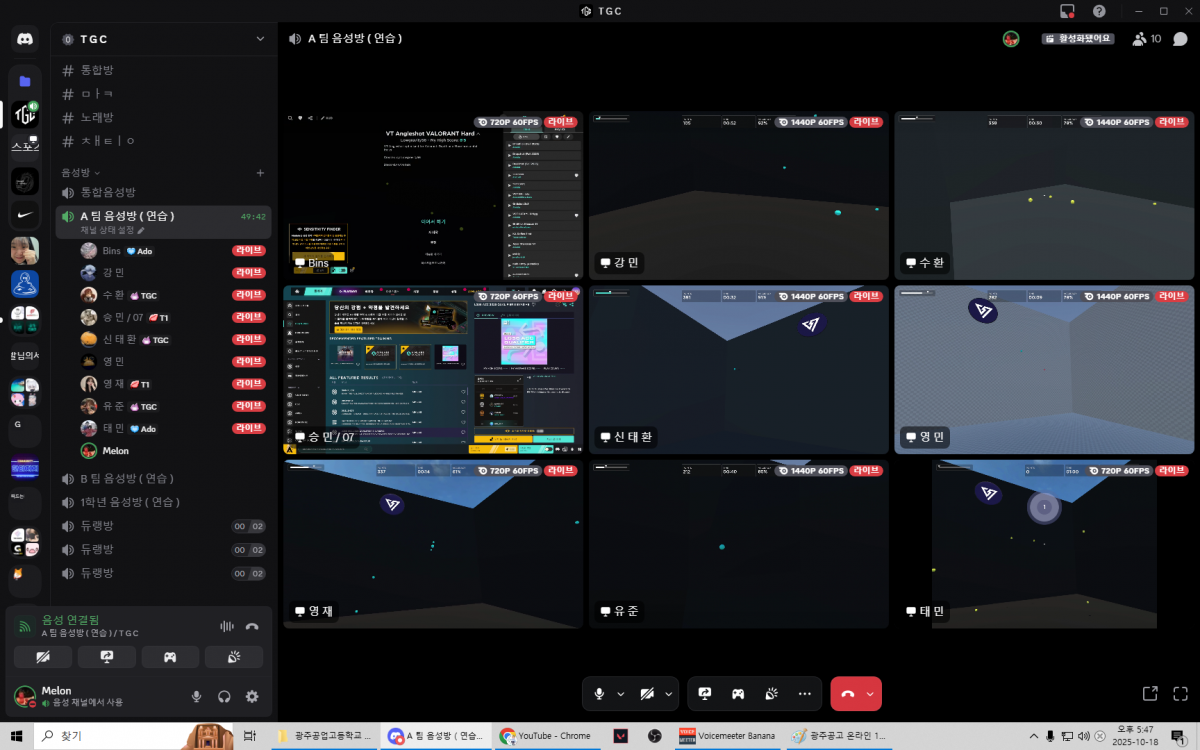
Task: Click the 활성화됐어요 badge button
Action: (x=1077, y=39)
